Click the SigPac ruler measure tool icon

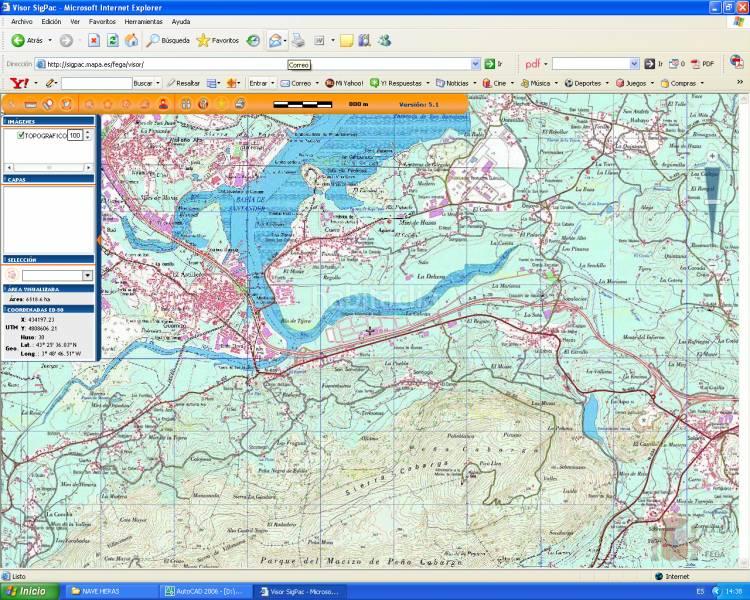point(29,103)
